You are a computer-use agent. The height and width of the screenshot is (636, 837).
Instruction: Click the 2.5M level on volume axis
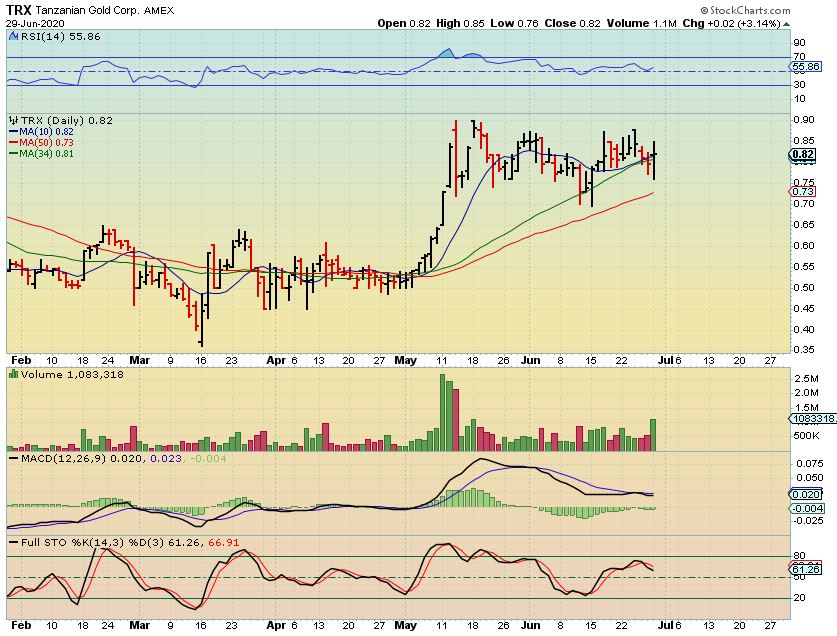(x=807, y=379)
